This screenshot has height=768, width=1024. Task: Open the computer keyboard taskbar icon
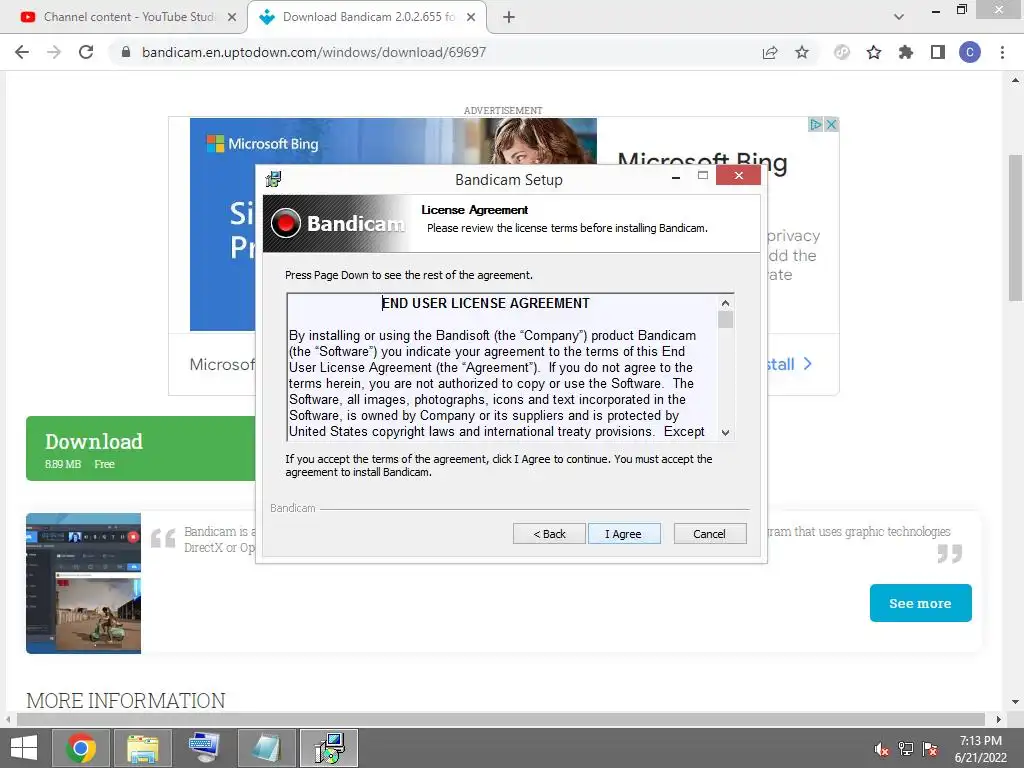click(204, 748)
